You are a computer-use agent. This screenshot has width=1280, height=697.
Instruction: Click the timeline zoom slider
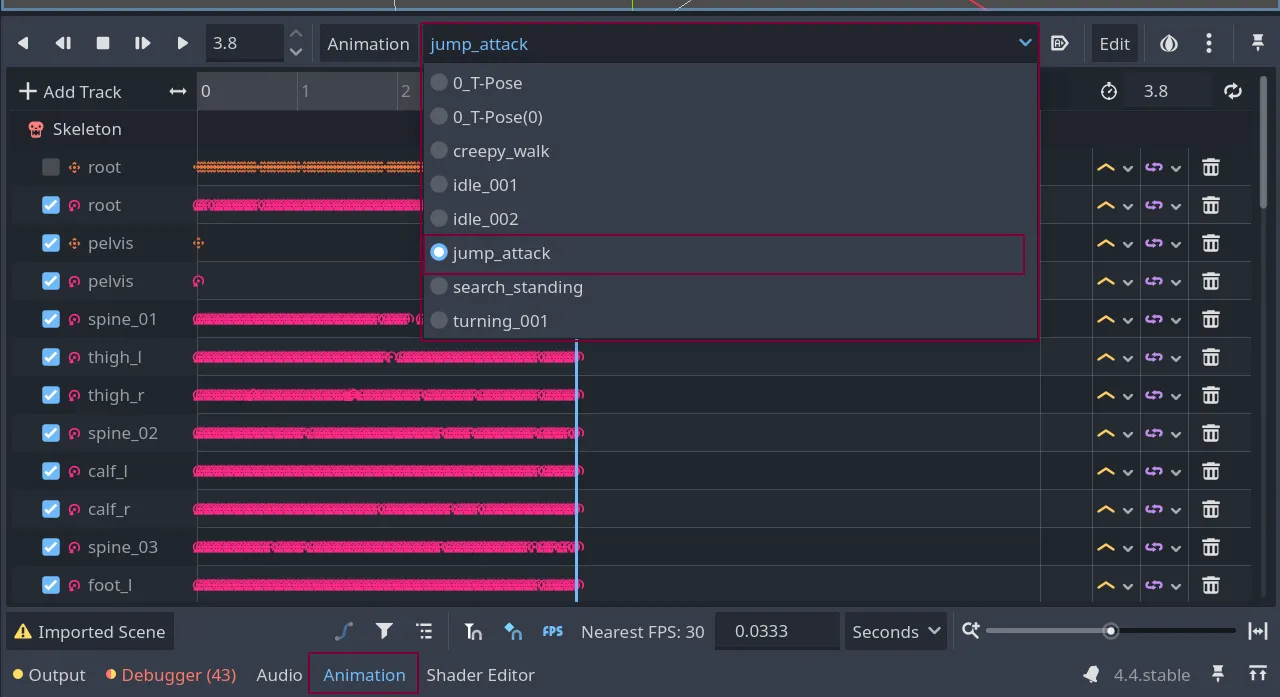pos(1110,631)
